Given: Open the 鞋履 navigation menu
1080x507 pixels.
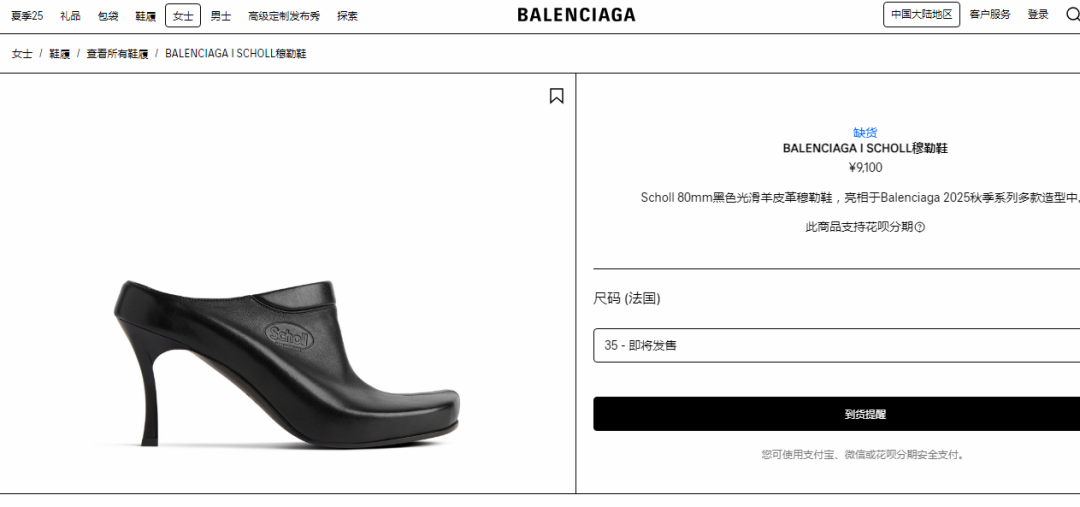Looking at the screenshot, I should 145,16.
